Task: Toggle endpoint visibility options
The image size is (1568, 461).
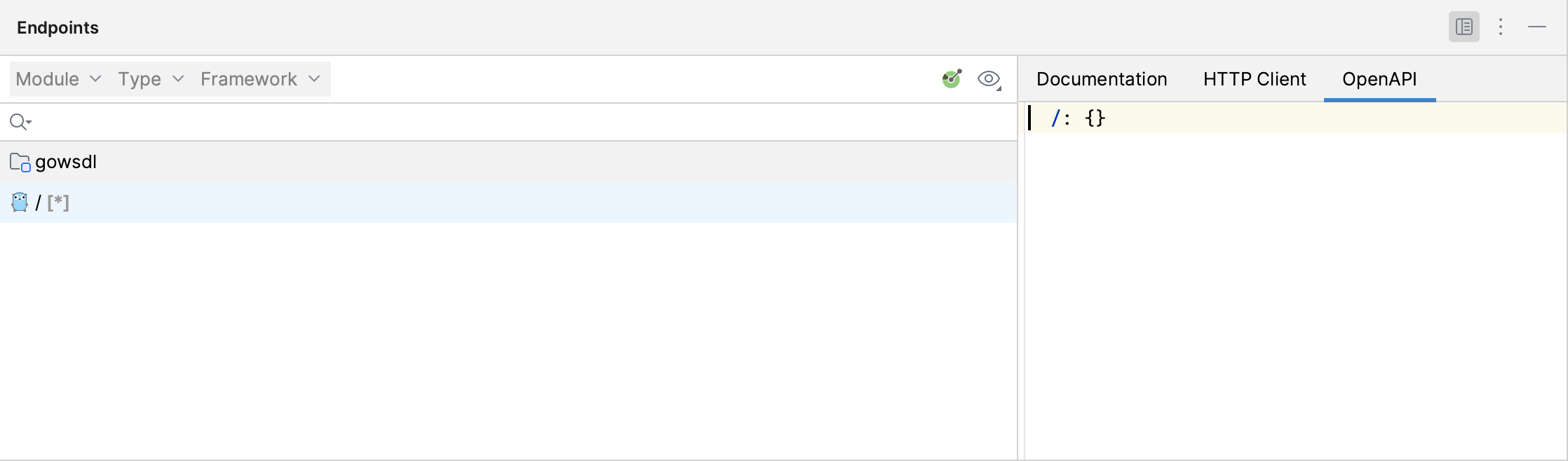Action: (989, 79)
